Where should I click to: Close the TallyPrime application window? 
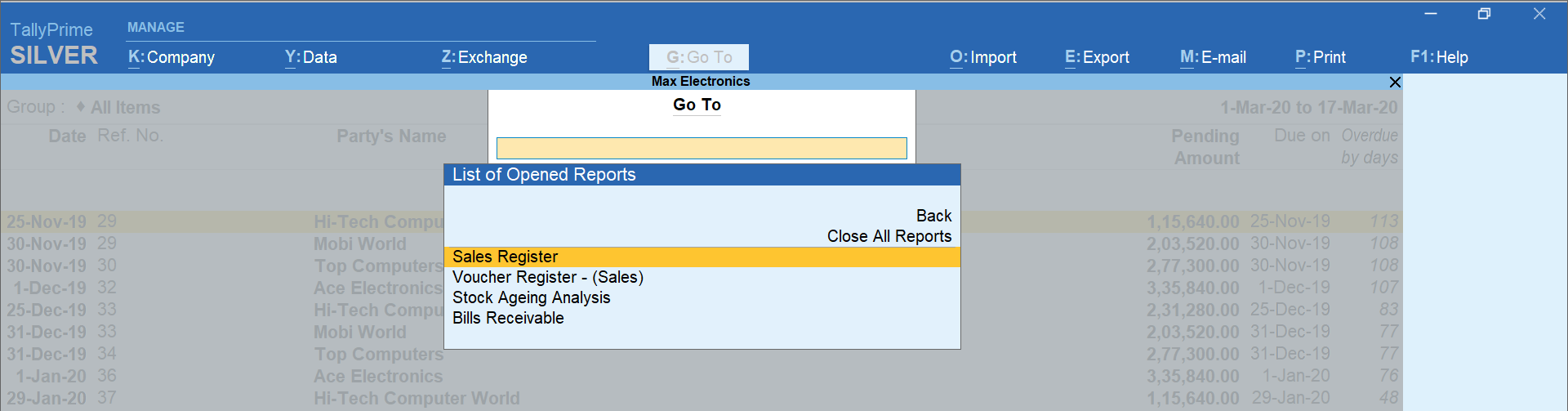point(1539,14)
